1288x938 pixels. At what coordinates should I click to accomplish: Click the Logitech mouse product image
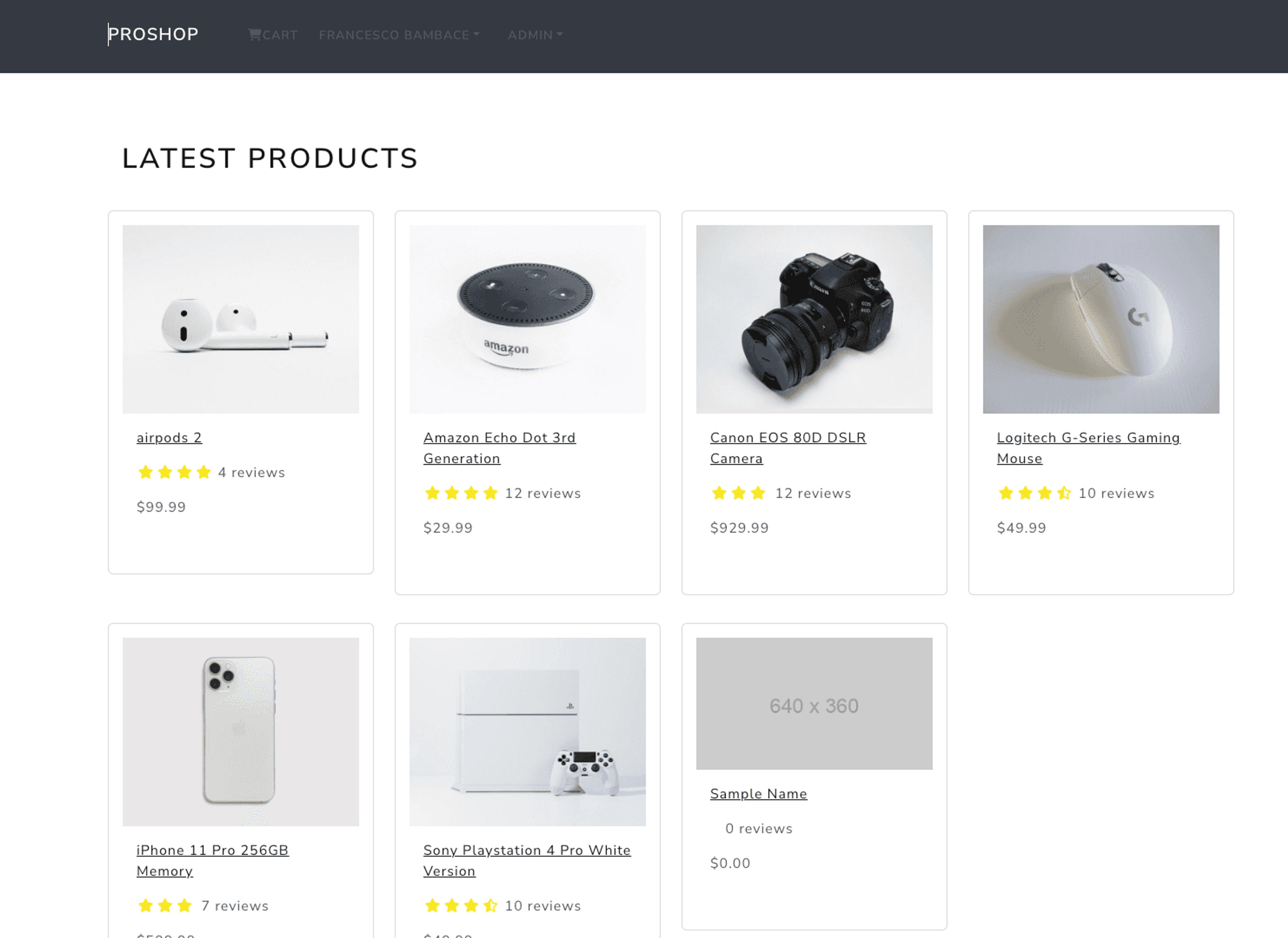point(1101,319)
